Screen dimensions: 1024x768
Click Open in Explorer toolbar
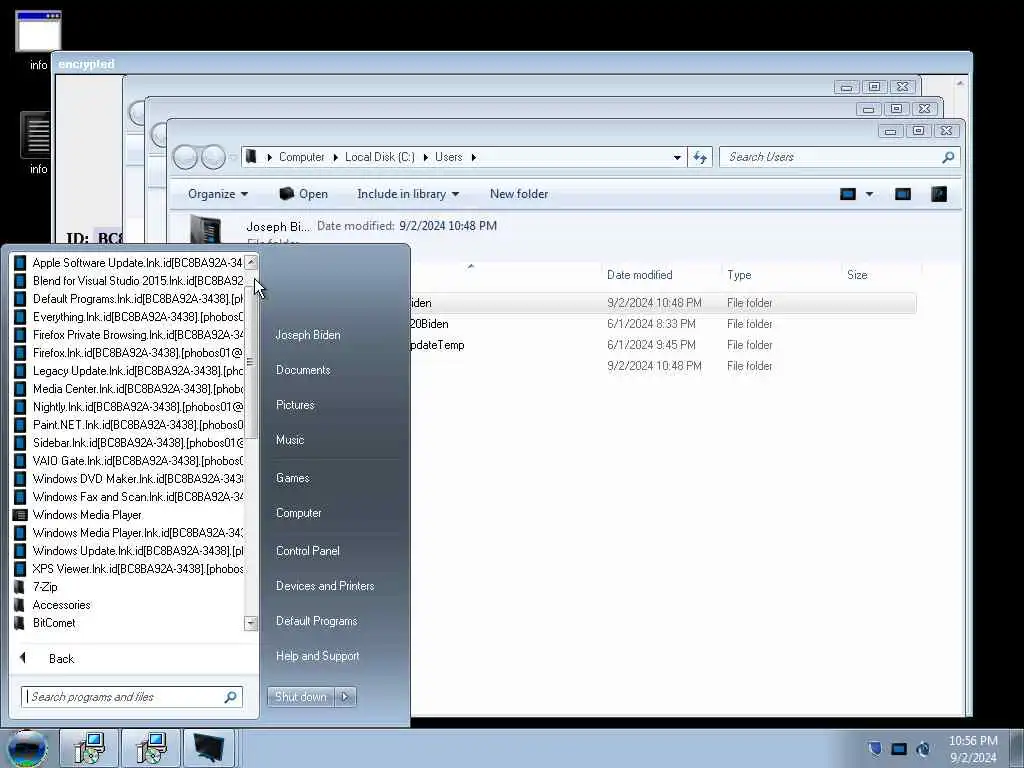304,194
